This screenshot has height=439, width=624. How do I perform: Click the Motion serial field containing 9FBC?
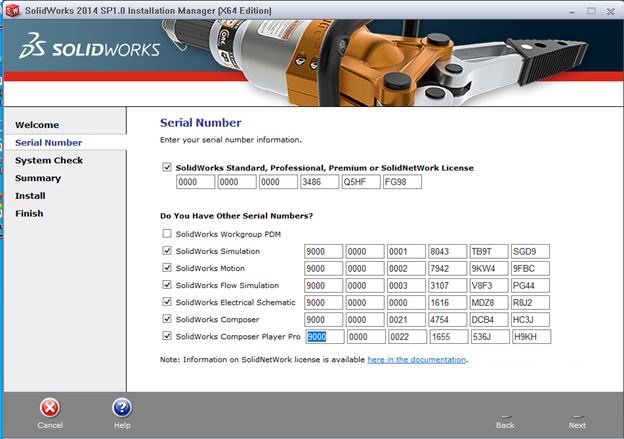coord(530,269)
